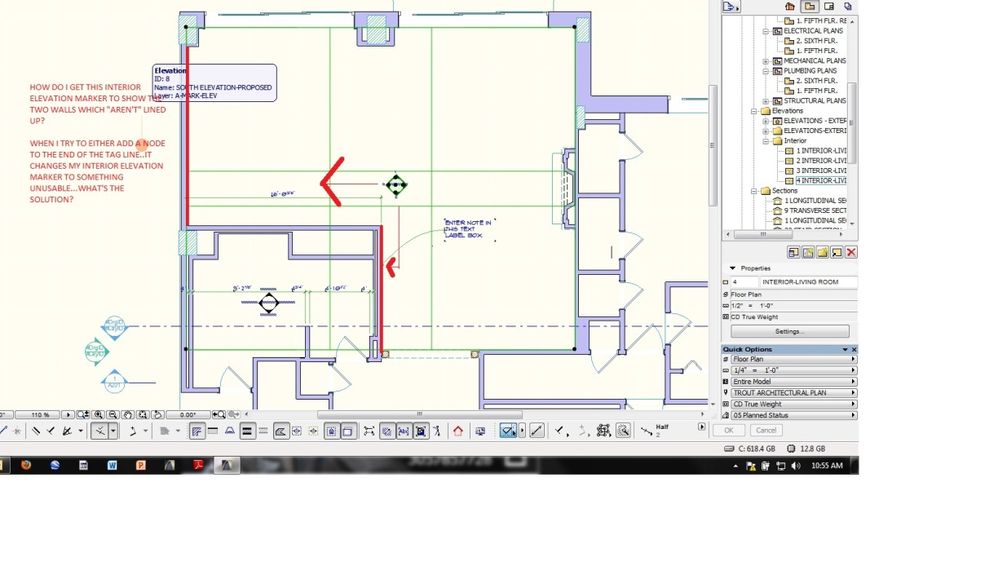Click the red house home icon

pyautogui.click(x=458, y=431)
